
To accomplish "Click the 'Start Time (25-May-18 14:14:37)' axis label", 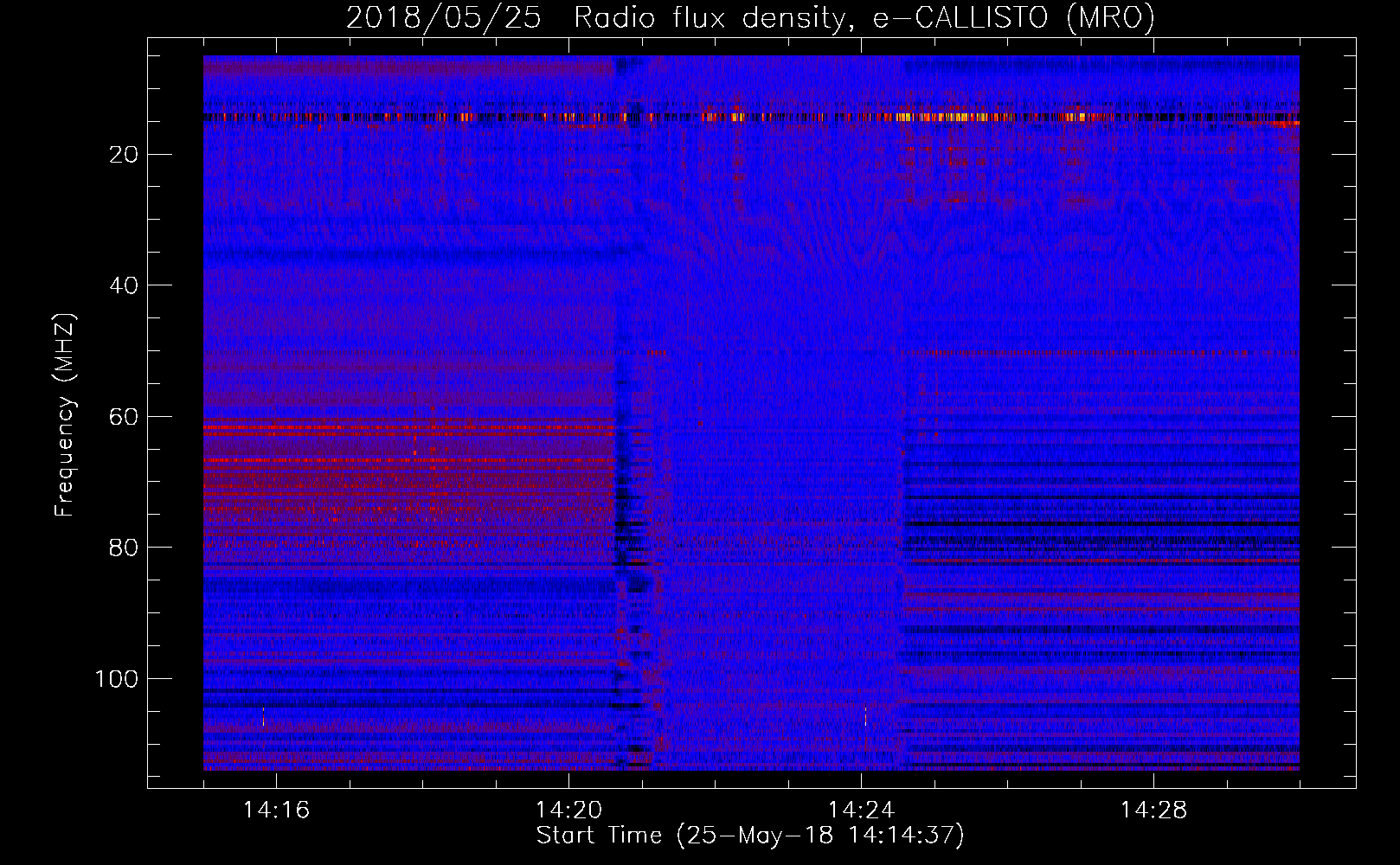I will (x=750, y=836).
